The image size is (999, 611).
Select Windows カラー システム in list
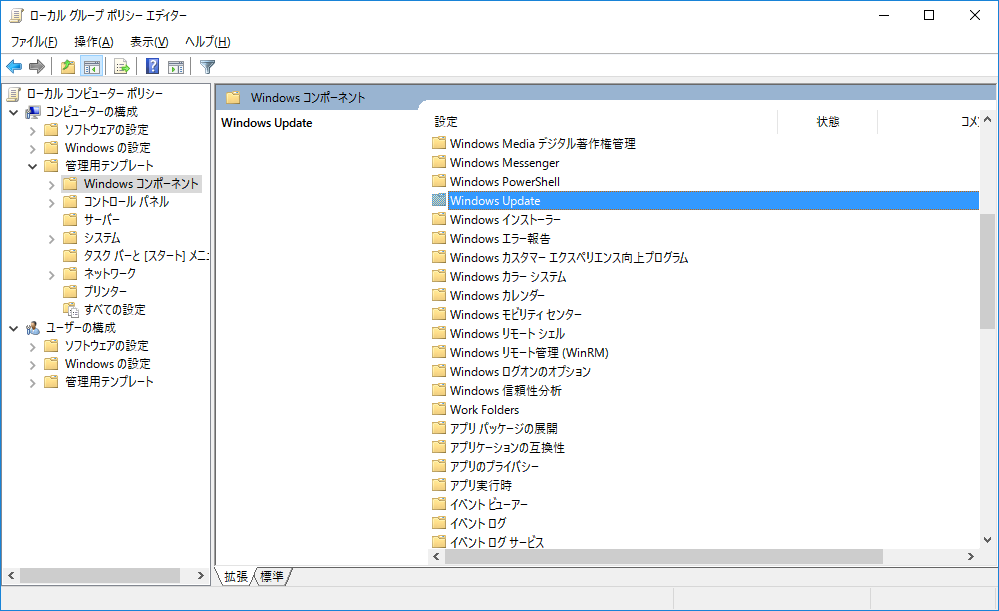coord(508,277)
